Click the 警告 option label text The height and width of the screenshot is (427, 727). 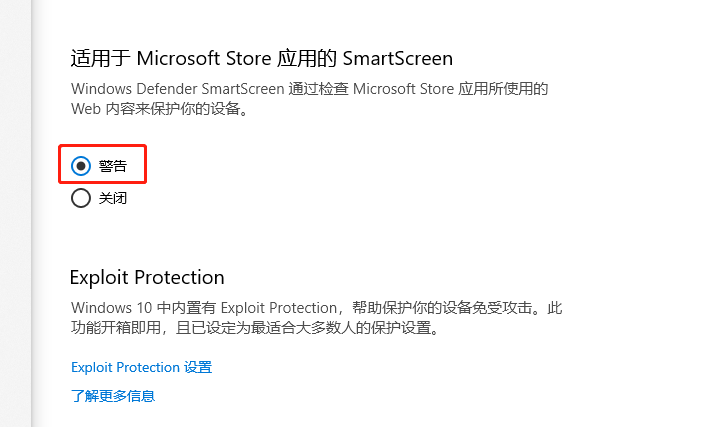113,166
